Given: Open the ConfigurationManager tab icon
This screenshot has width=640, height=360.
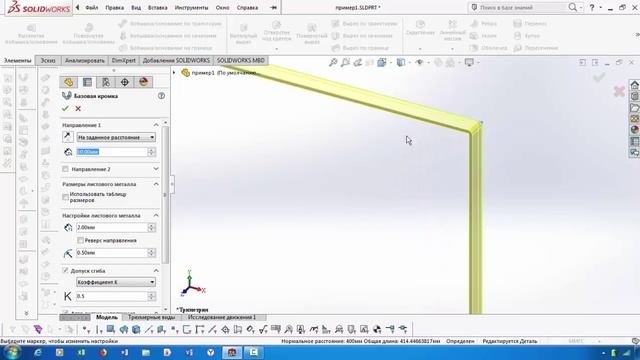Looking at the screenshot, I should click(106, 82).
